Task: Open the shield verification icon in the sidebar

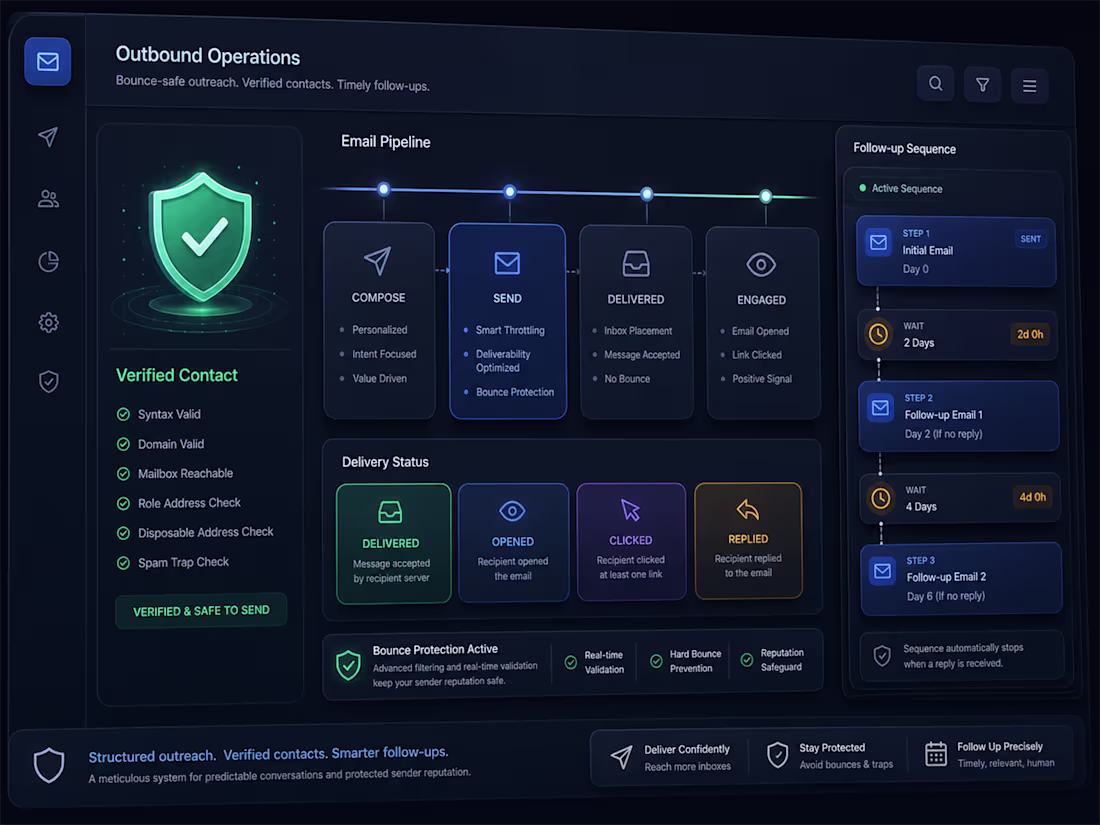Action: pos(48,382)
